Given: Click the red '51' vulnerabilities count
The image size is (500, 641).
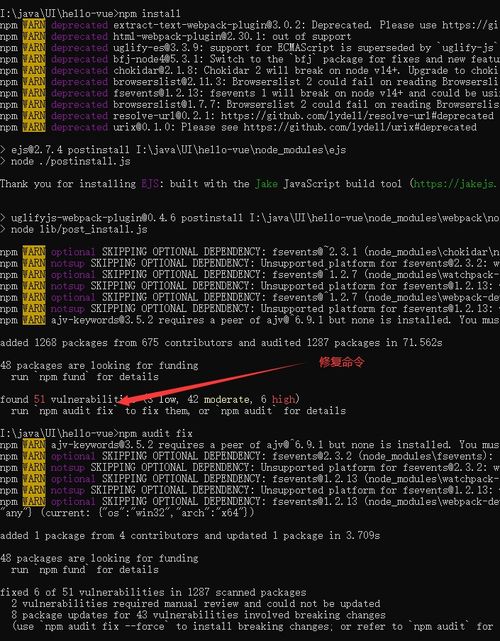Looking at the screenshot, I should (x=39, y=399).
